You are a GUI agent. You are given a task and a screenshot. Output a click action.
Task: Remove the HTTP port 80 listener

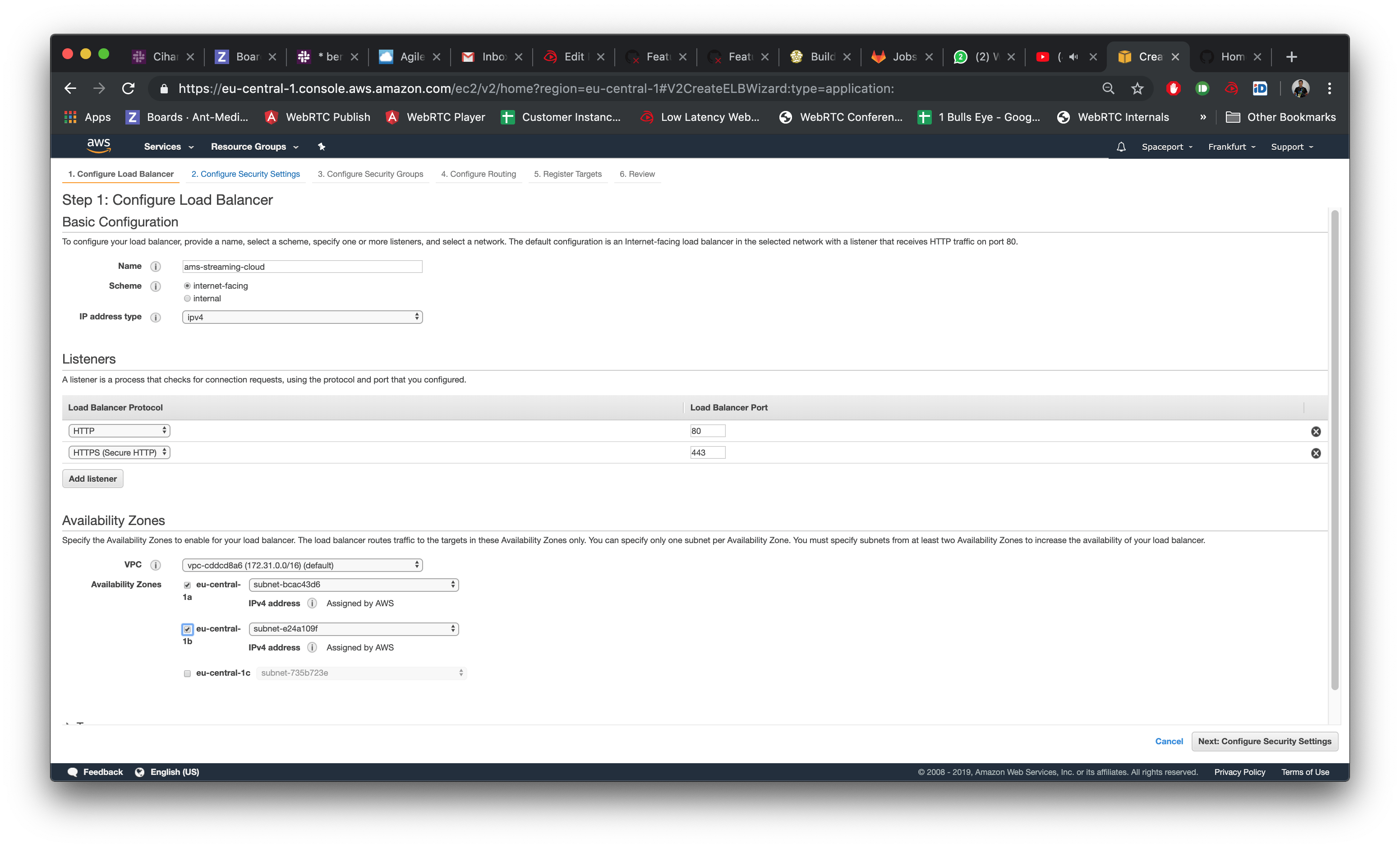pos(1315,431)
